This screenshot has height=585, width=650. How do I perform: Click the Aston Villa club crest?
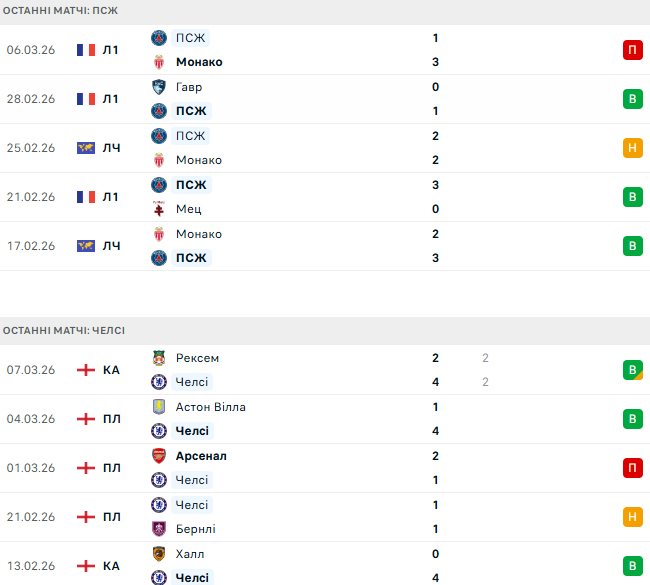[x=158, y=407]
